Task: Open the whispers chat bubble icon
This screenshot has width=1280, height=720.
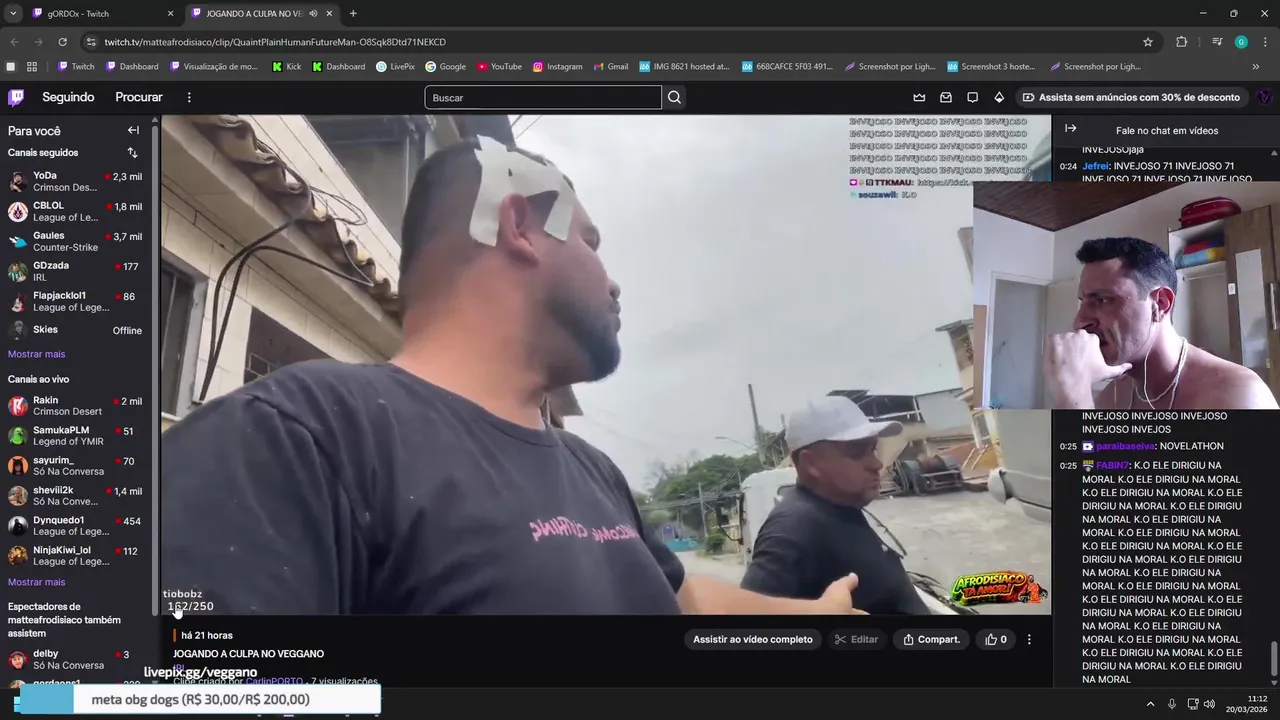Action: click(x=972, y=97)
